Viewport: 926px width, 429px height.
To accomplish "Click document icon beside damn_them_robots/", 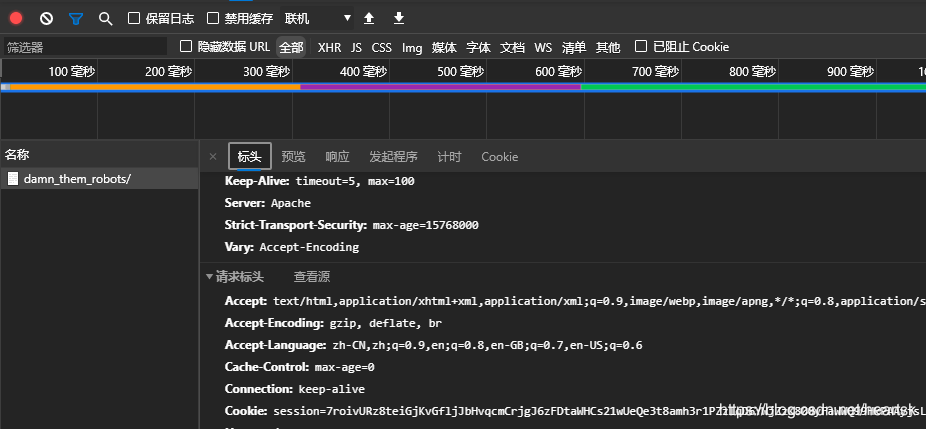I will pyautogui.click(x=12, y=179).
